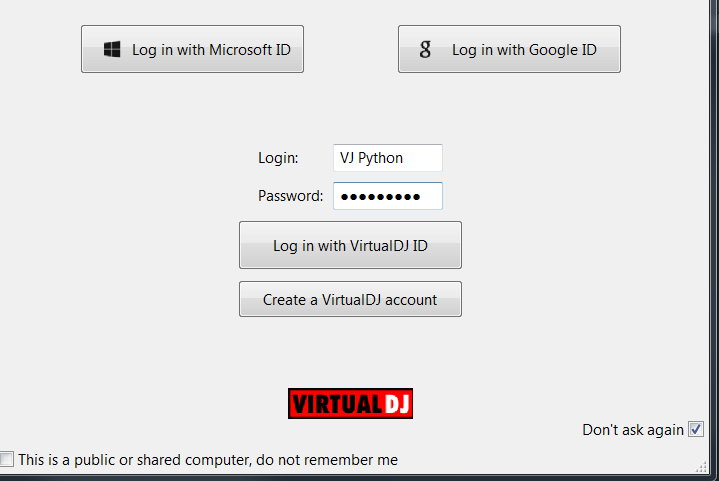719x481 pixels.
Task: Focus the Password input field
Action: point(387,196)
